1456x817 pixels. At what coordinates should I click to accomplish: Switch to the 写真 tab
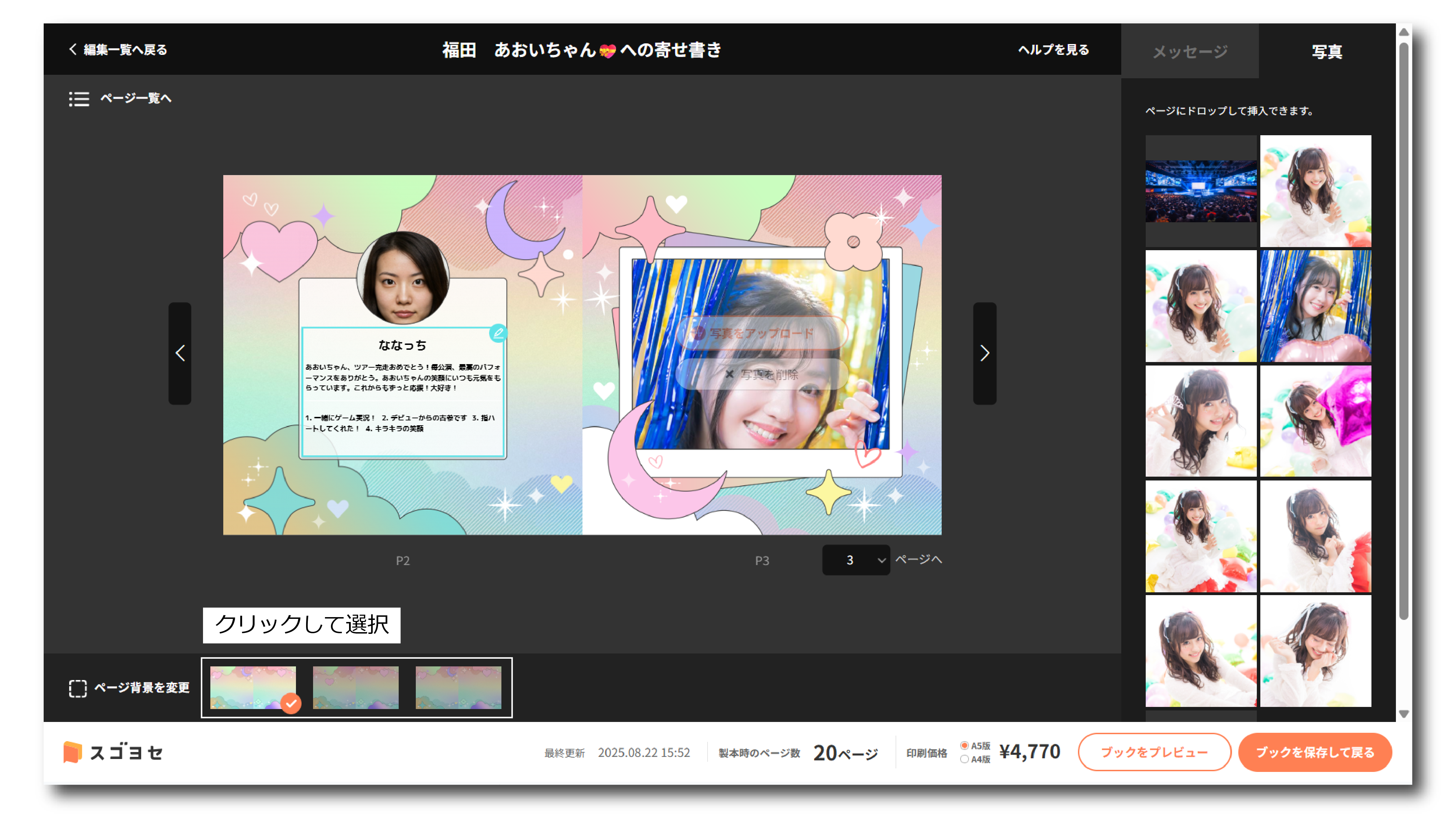coord(1326,51)
